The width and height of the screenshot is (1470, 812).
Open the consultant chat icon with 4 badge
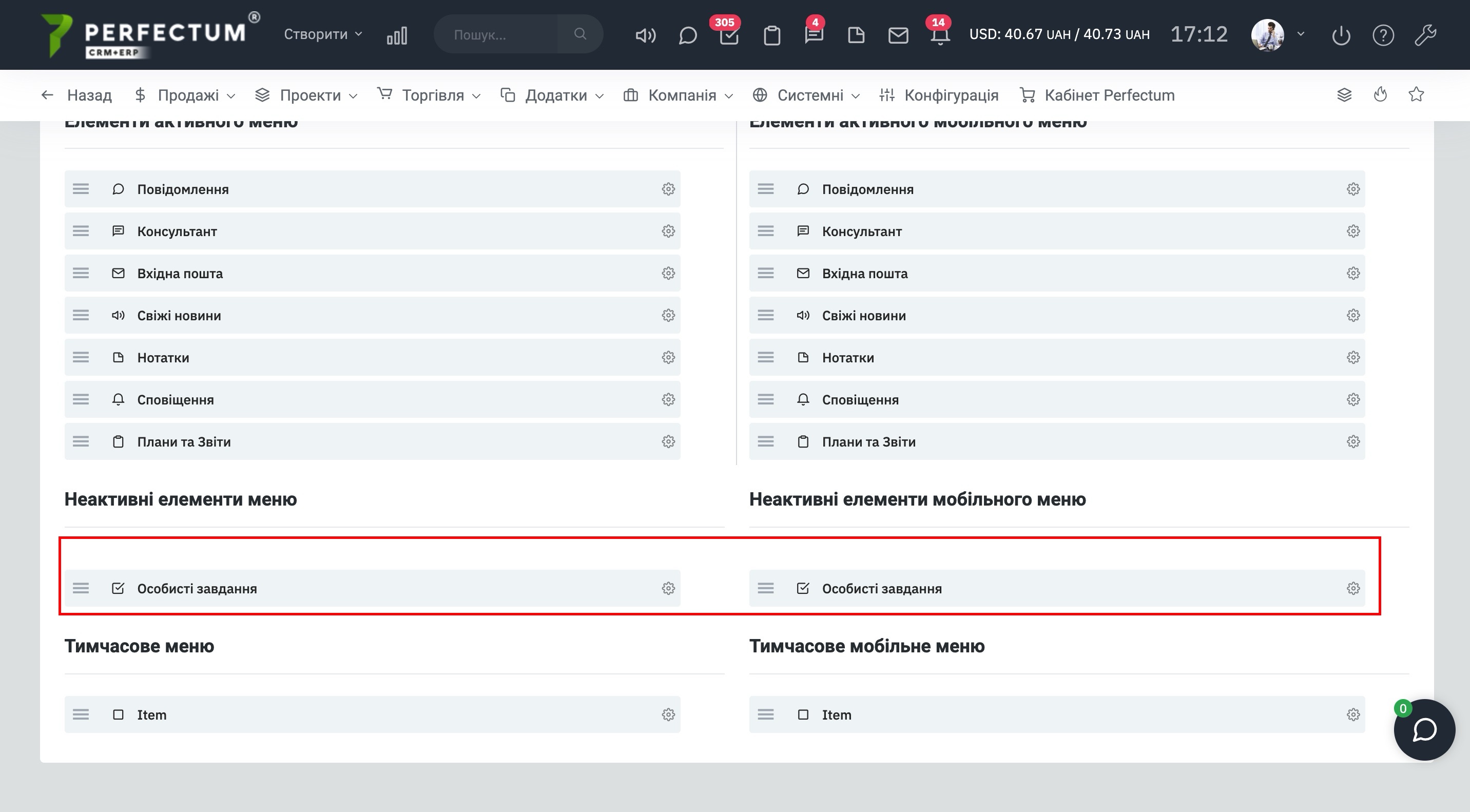tap(814, 35)
